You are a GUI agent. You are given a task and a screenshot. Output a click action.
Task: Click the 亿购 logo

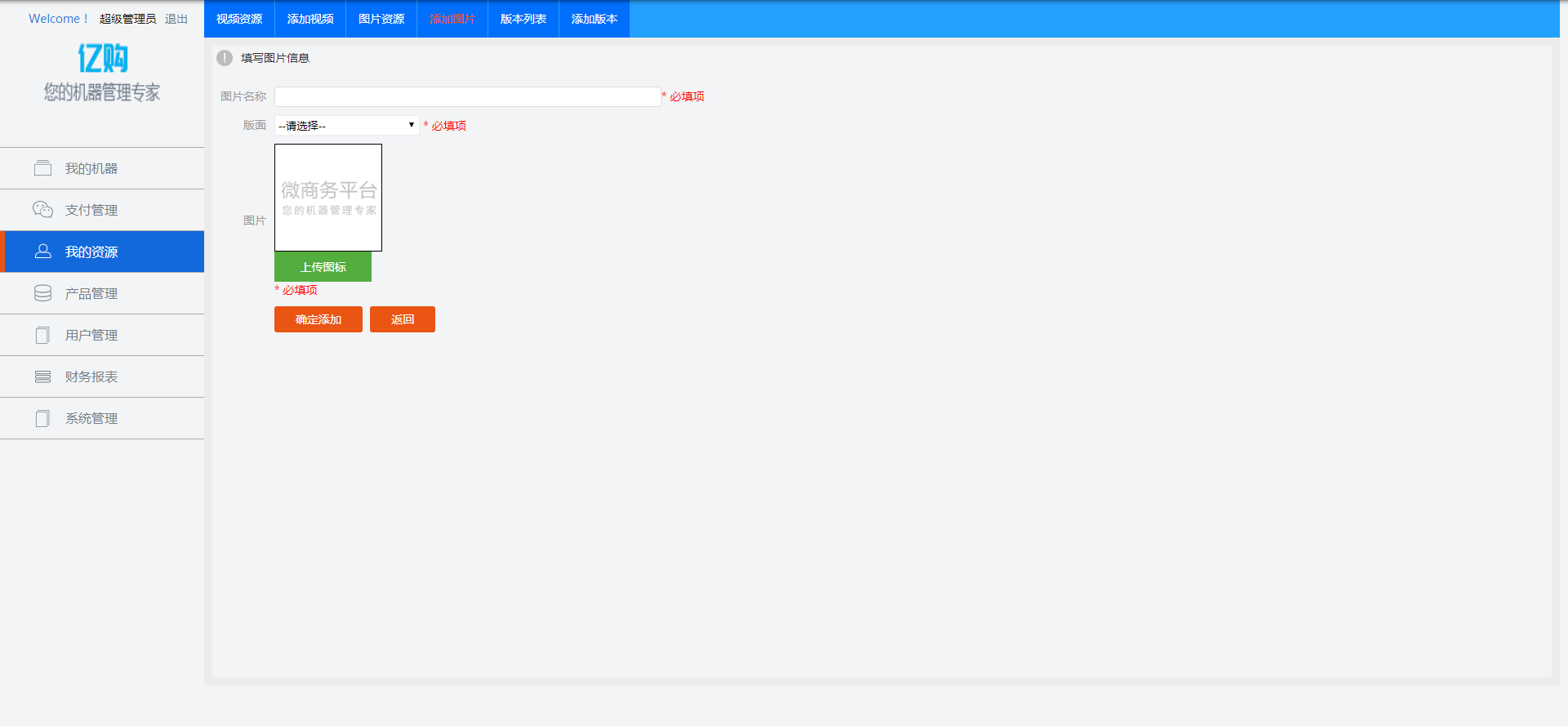coord(102,59)
